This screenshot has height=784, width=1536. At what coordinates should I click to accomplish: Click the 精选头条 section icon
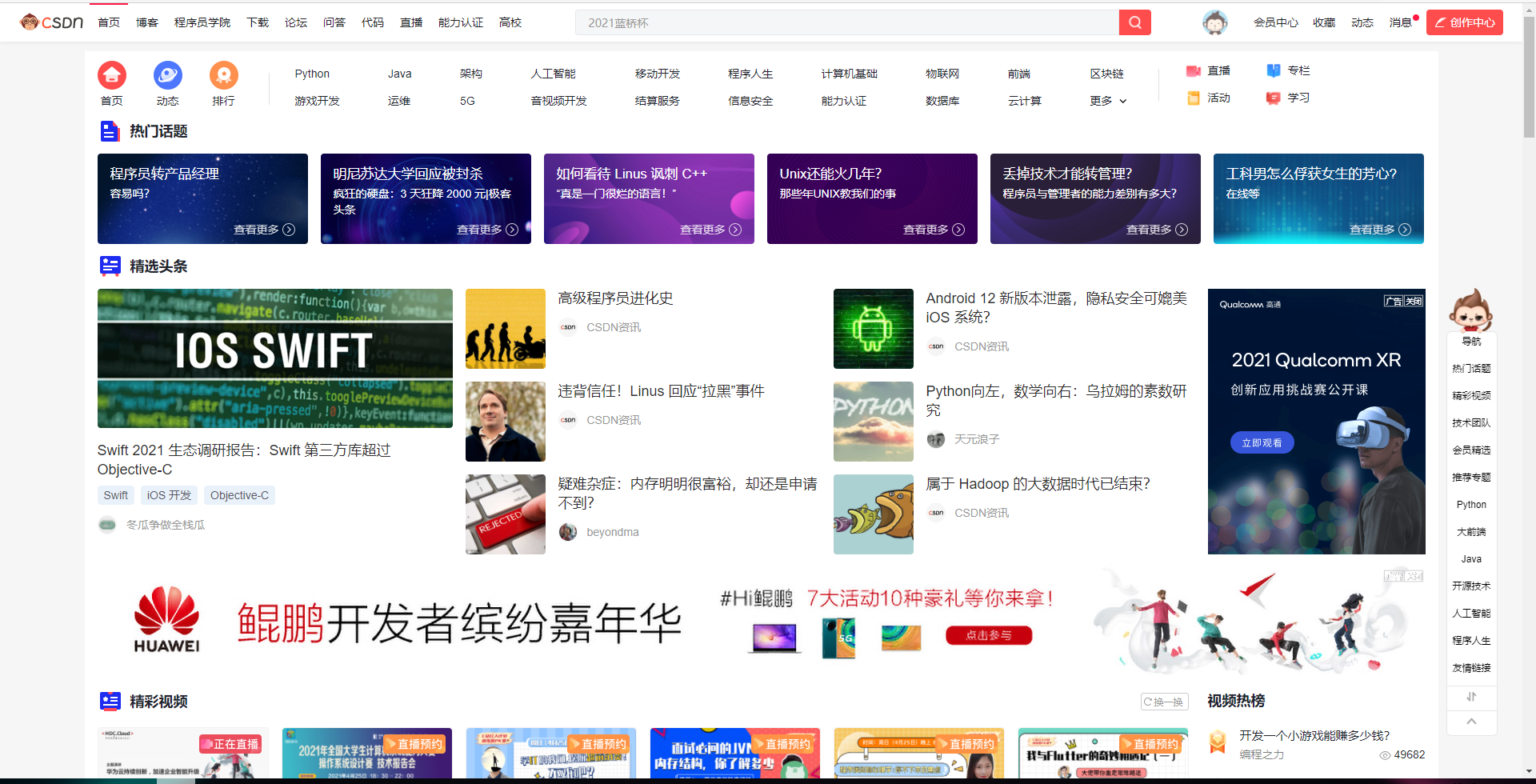[x=110, y=266]
